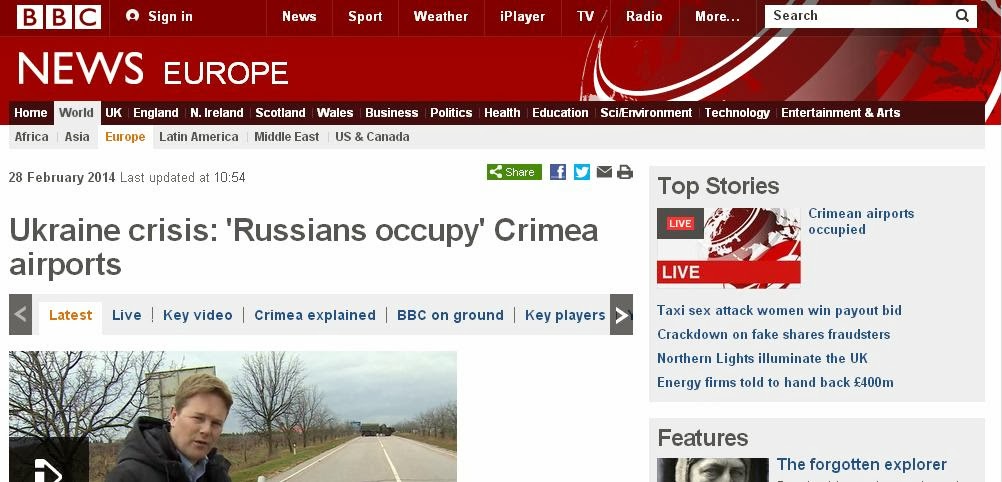Open the More... menu in the top bar
Image resolution: width=1002 pixels, height=482 pixels.
[x=717, y=17]
